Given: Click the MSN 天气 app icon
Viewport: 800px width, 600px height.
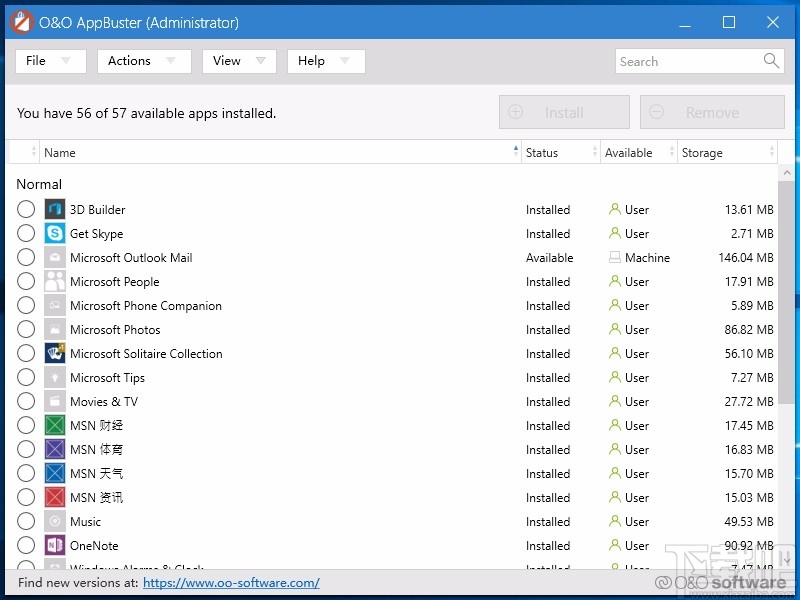Looking at the screenshot, I should [55, 473].
